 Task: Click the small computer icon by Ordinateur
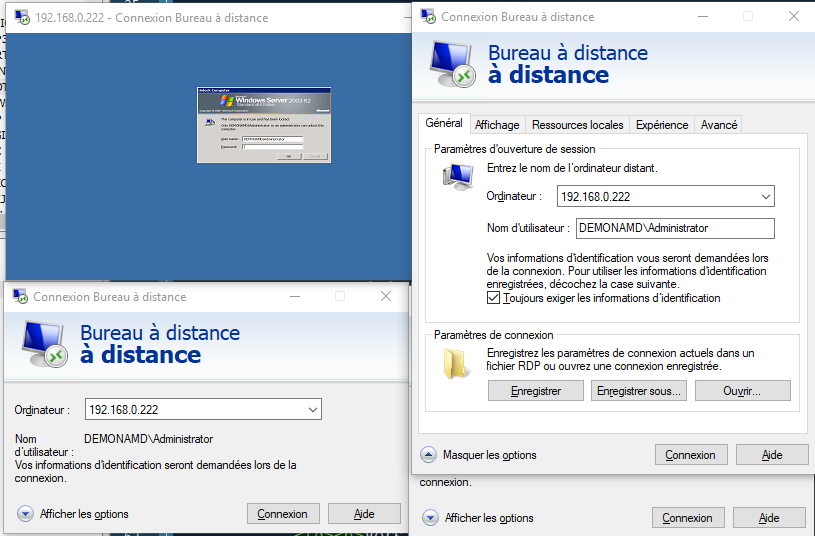tap(458, 177)
